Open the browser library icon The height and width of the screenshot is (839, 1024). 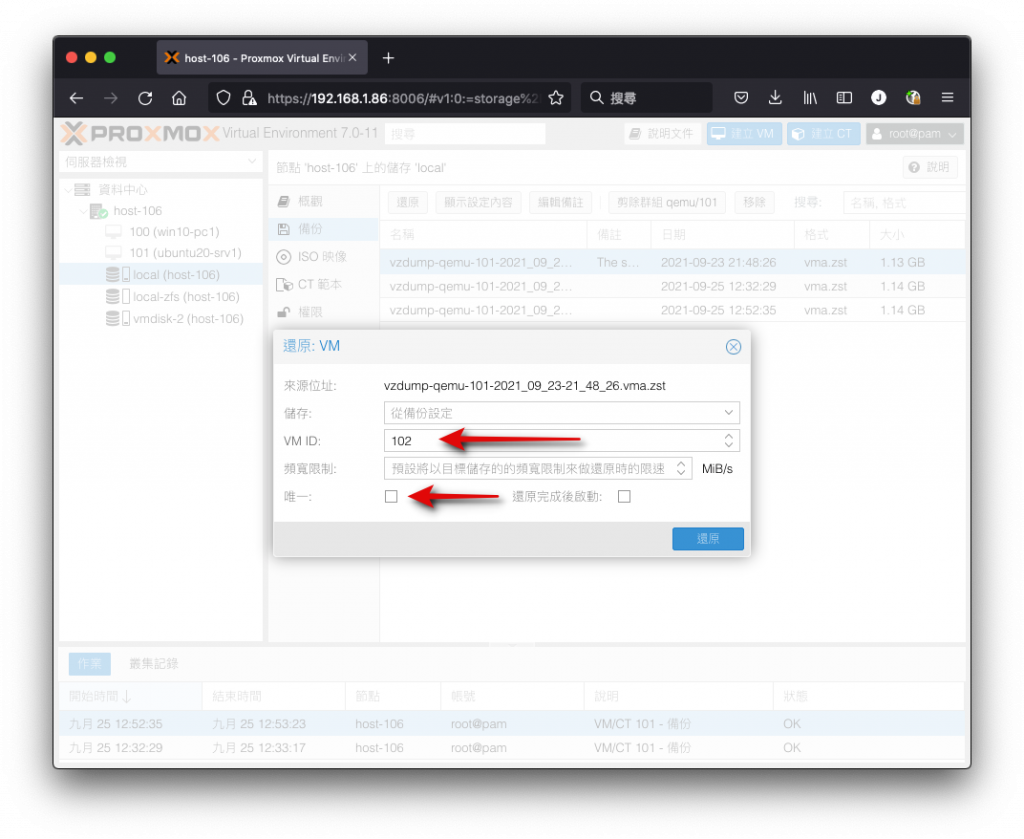point(810,98)
